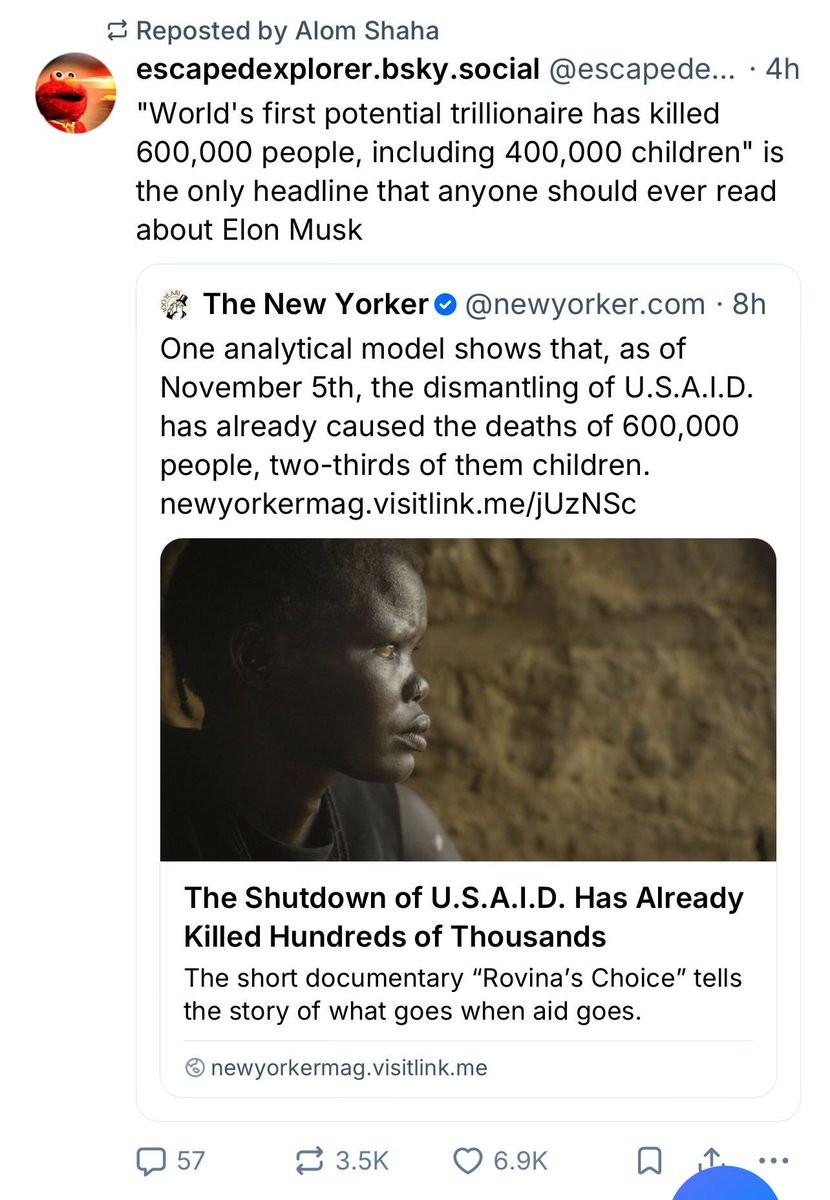Tap the share upload icon
Viewport: 830px width, 1200px height.
coord(711,1158)
